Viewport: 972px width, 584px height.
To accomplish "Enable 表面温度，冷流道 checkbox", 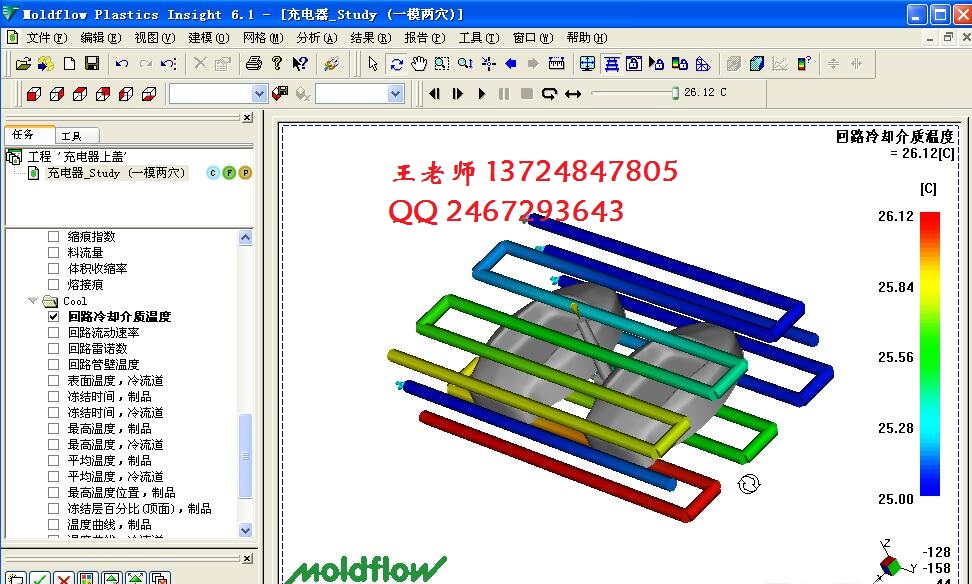I will pos(53,381).
